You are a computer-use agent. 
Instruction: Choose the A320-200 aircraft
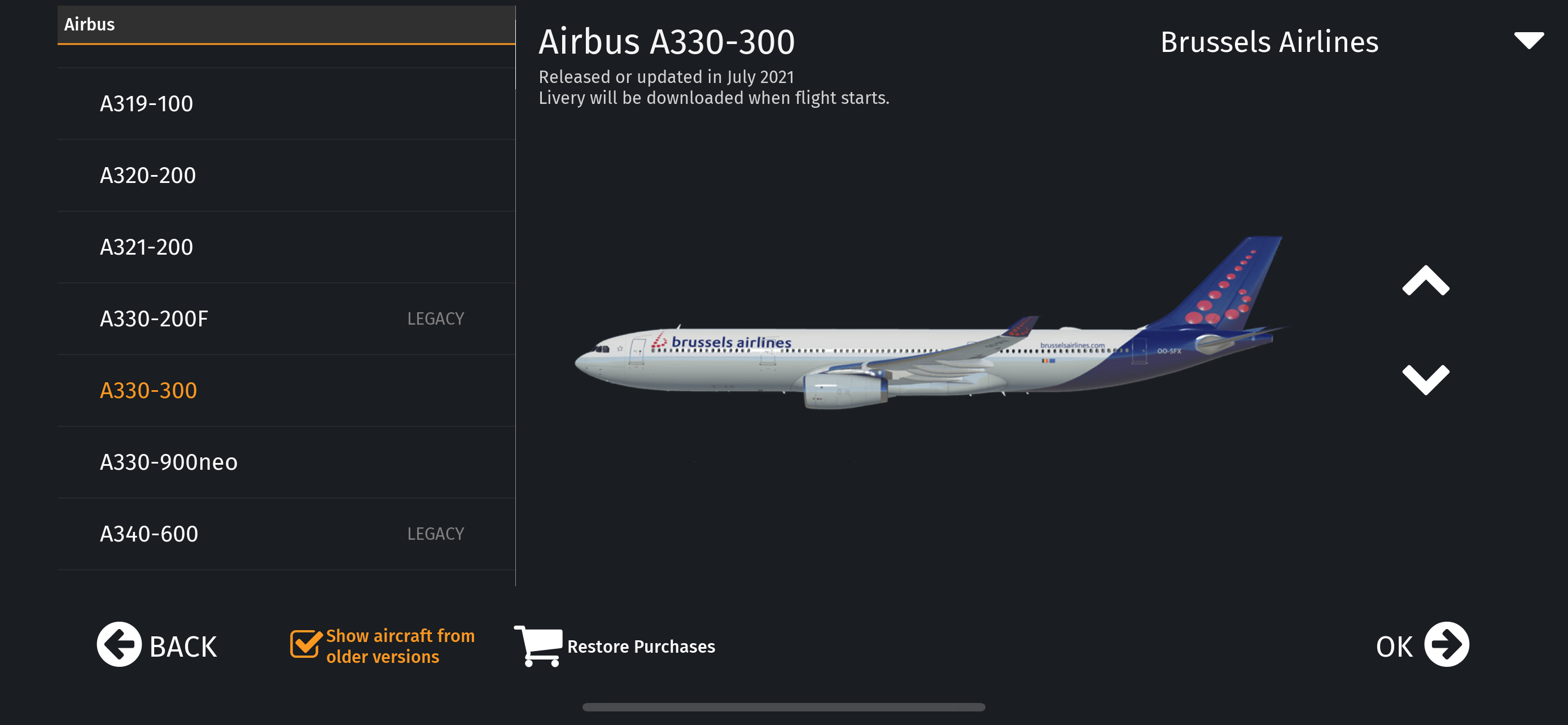click(x=148, y=176)
